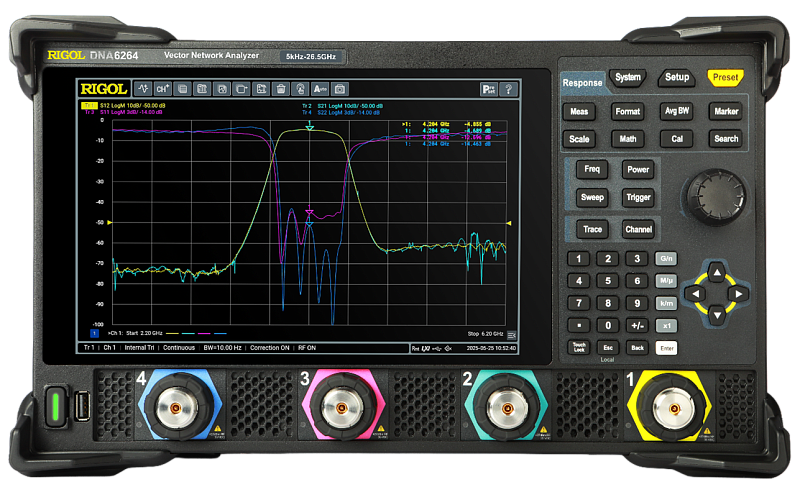Open the Format menu key
This screenshot has height=487, width=800.
[x=627, y=112]
